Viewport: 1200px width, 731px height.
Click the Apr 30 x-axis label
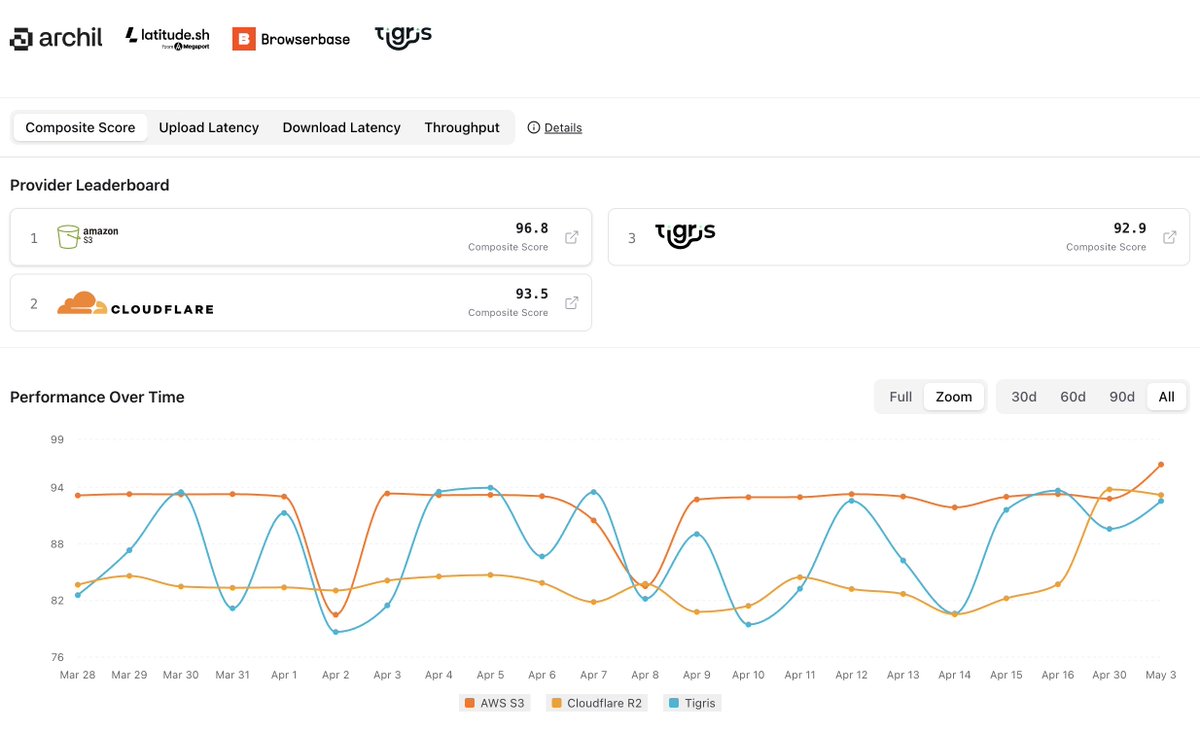[x=1109, y=675]
